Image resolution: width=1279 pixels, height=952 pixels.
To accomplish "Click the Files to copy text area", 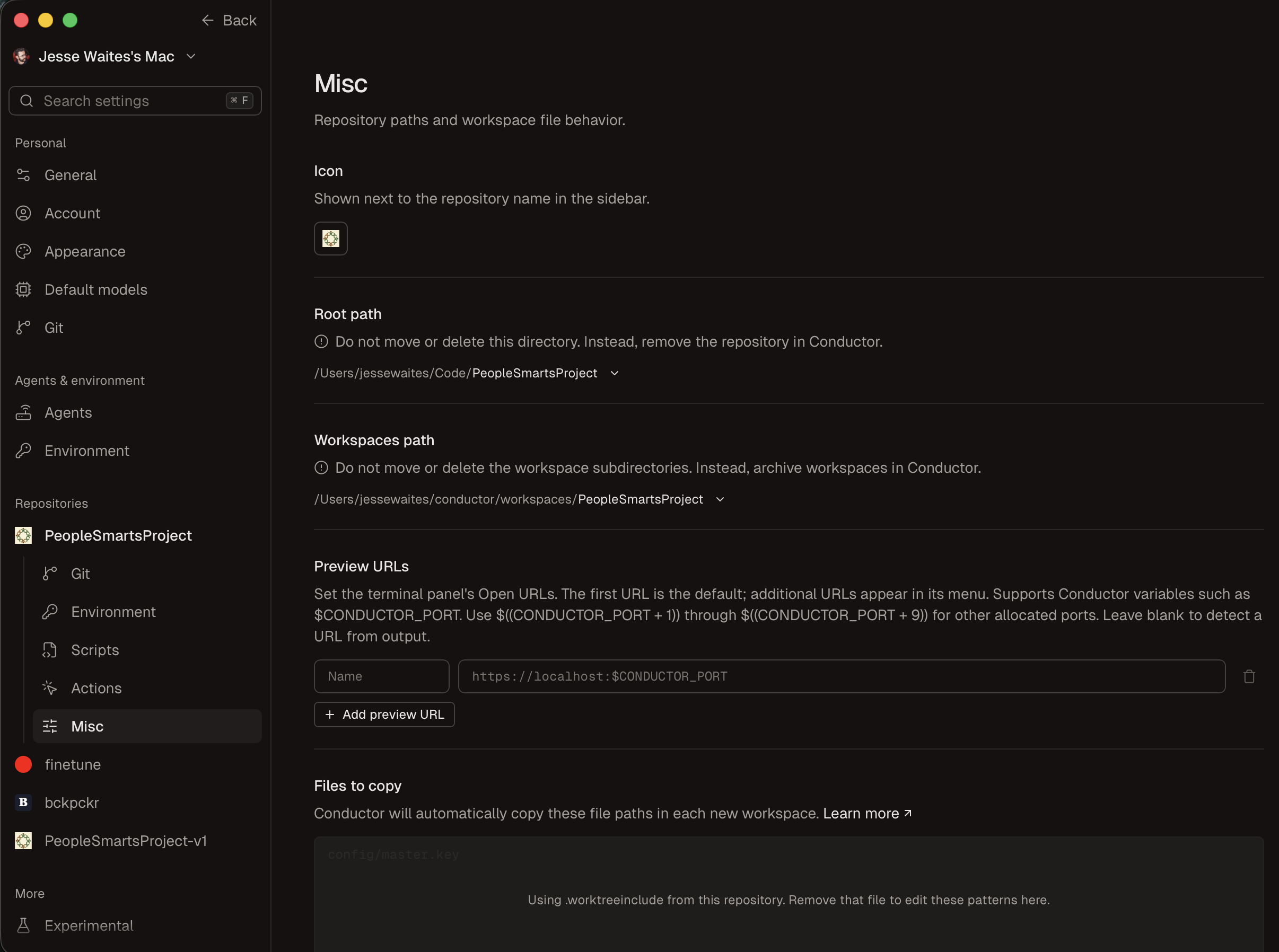I will coord(789,894).
